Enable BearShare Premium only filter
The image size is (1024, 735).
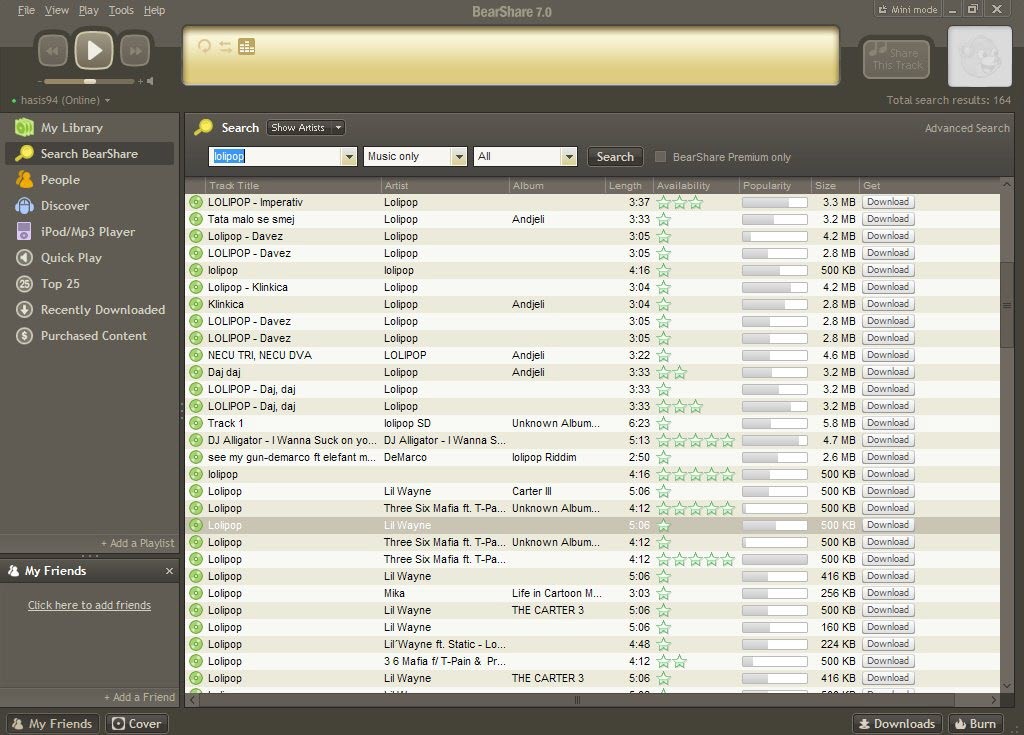click(x=660, y=156)
